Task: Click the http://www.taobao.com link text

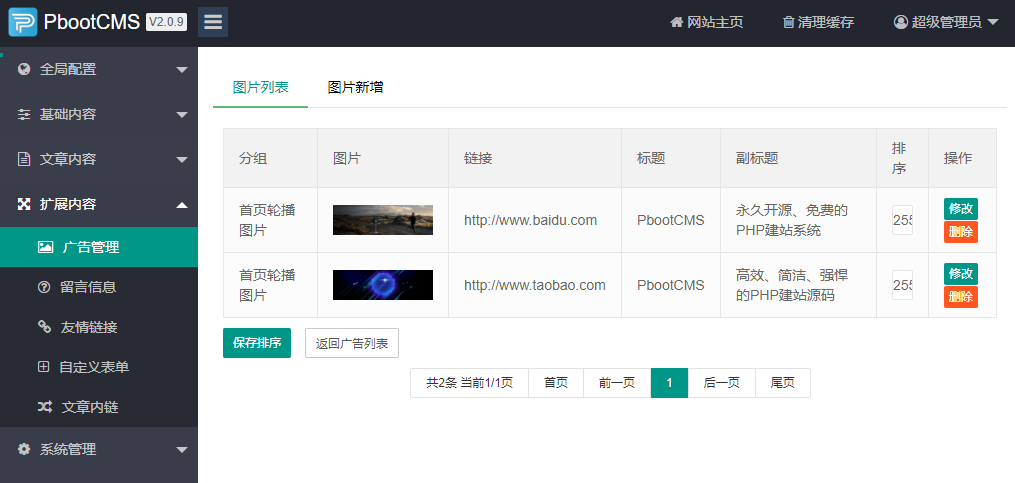Action: click(535, 285)
